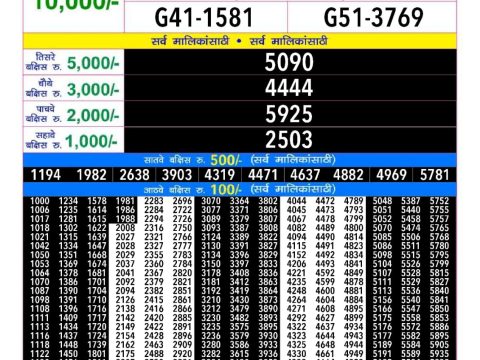This screenshot has width=480, height=360.
Task: Click number 5191 in the 100 prize table
Action: click(x=382, y=354)
